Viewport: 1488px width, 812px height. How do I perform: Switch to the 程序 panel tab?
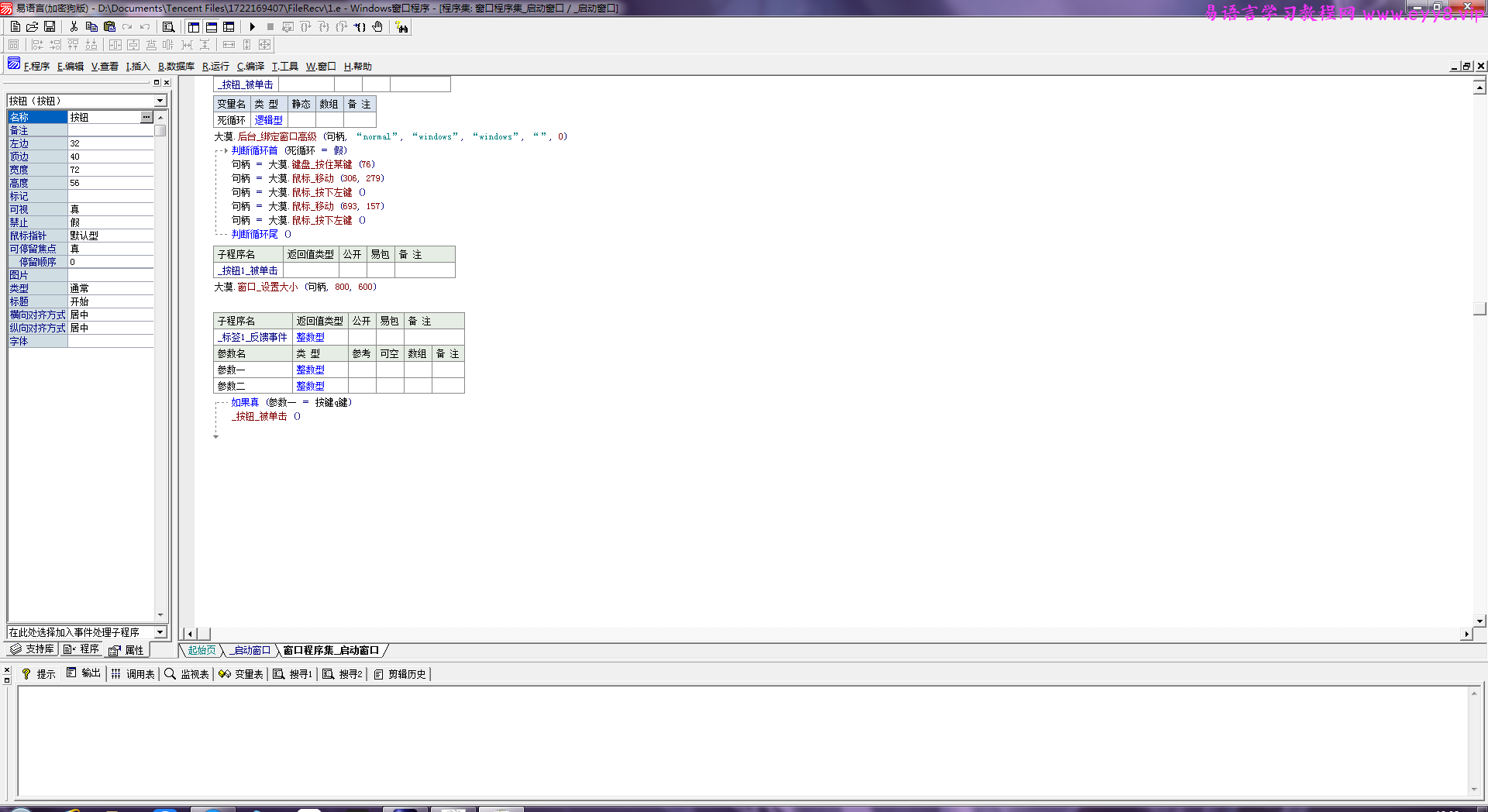tap(81, 649)
